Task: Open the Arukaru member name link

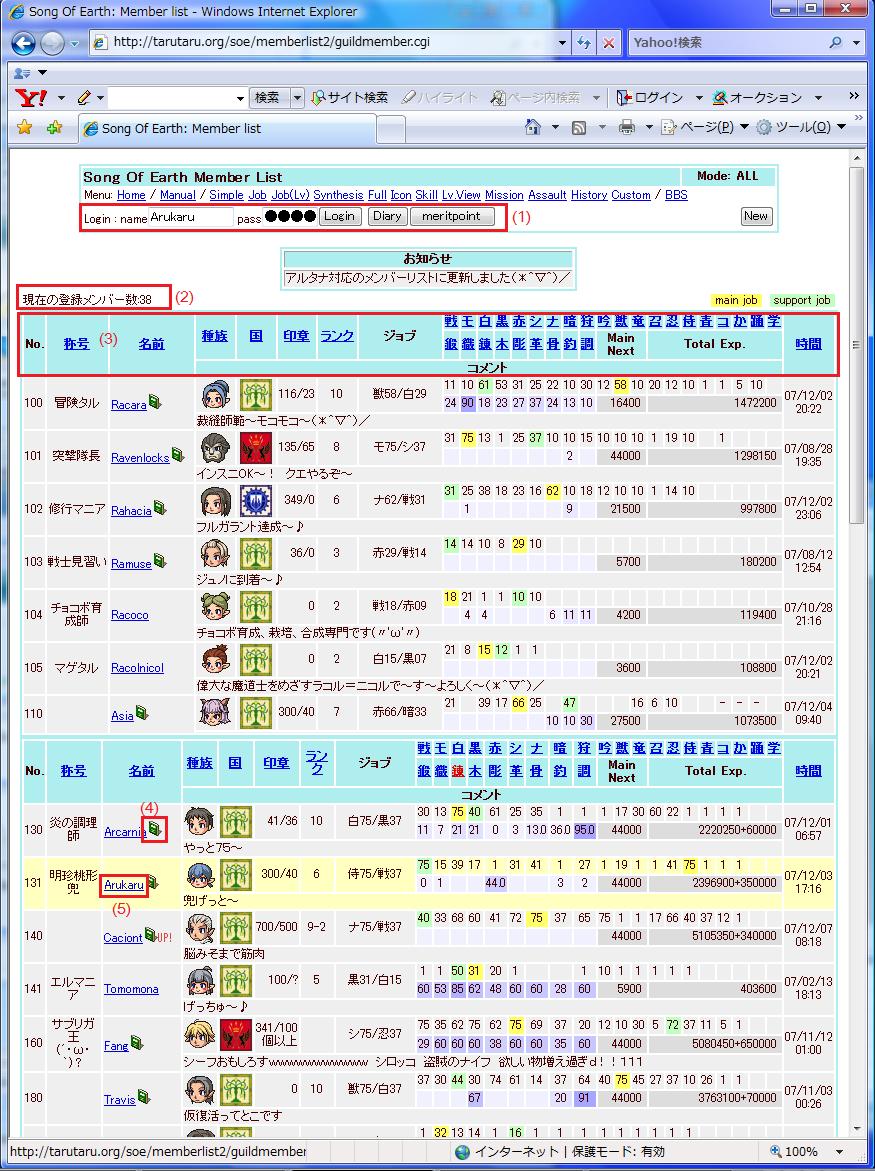Action: click(125, 885)
